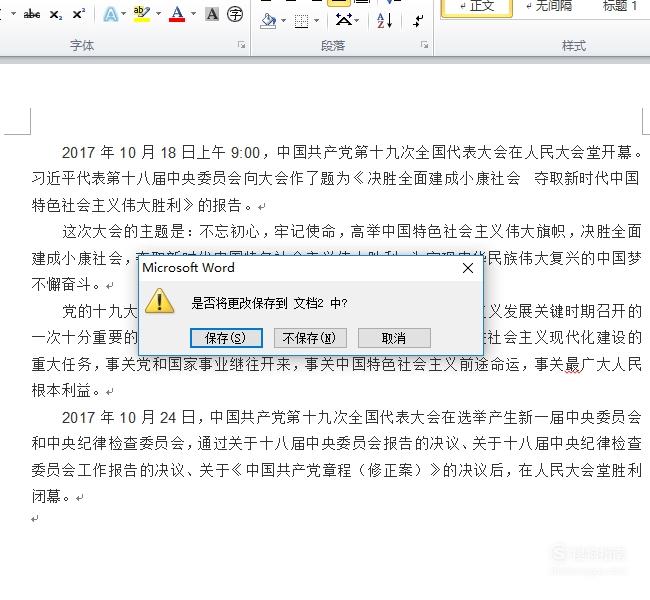Click the dialog message 是否将更改保存到 文档2 中?
The height and width of the screenshot is (600, 650).
tap(269, 303)
